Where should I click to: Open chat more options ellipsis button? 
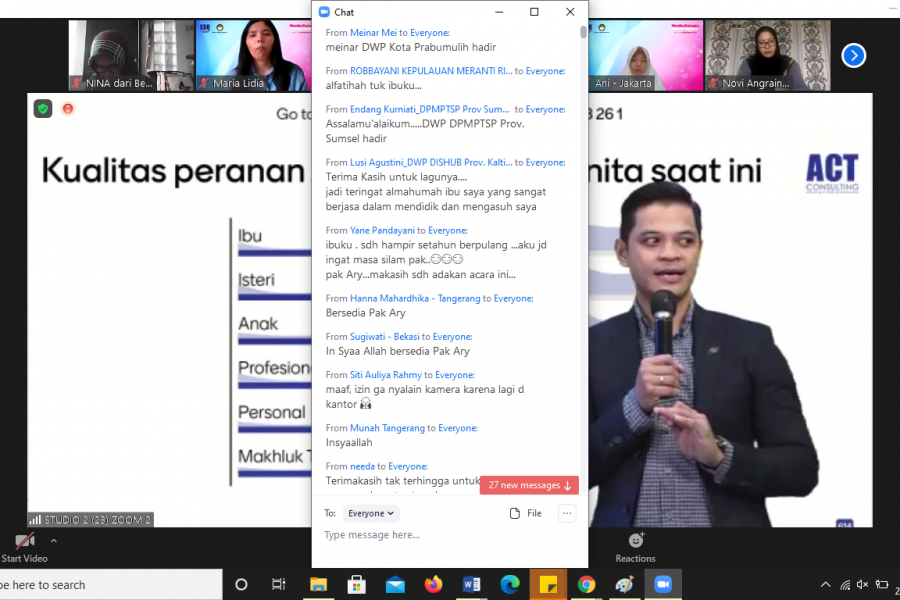tap(567, 513)
